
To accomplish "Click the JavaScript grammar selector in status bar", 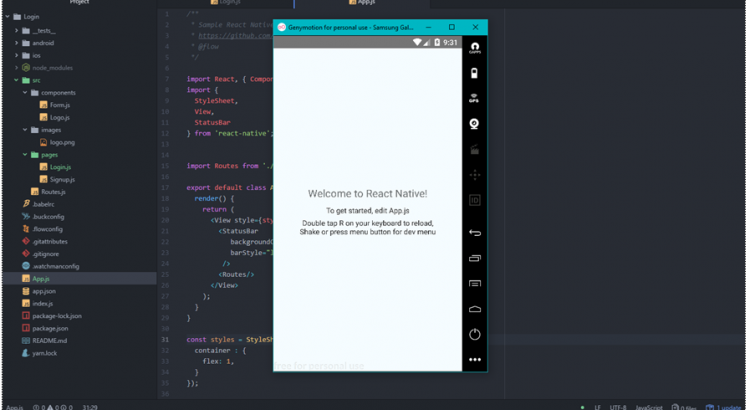I will tap(649, 406).
